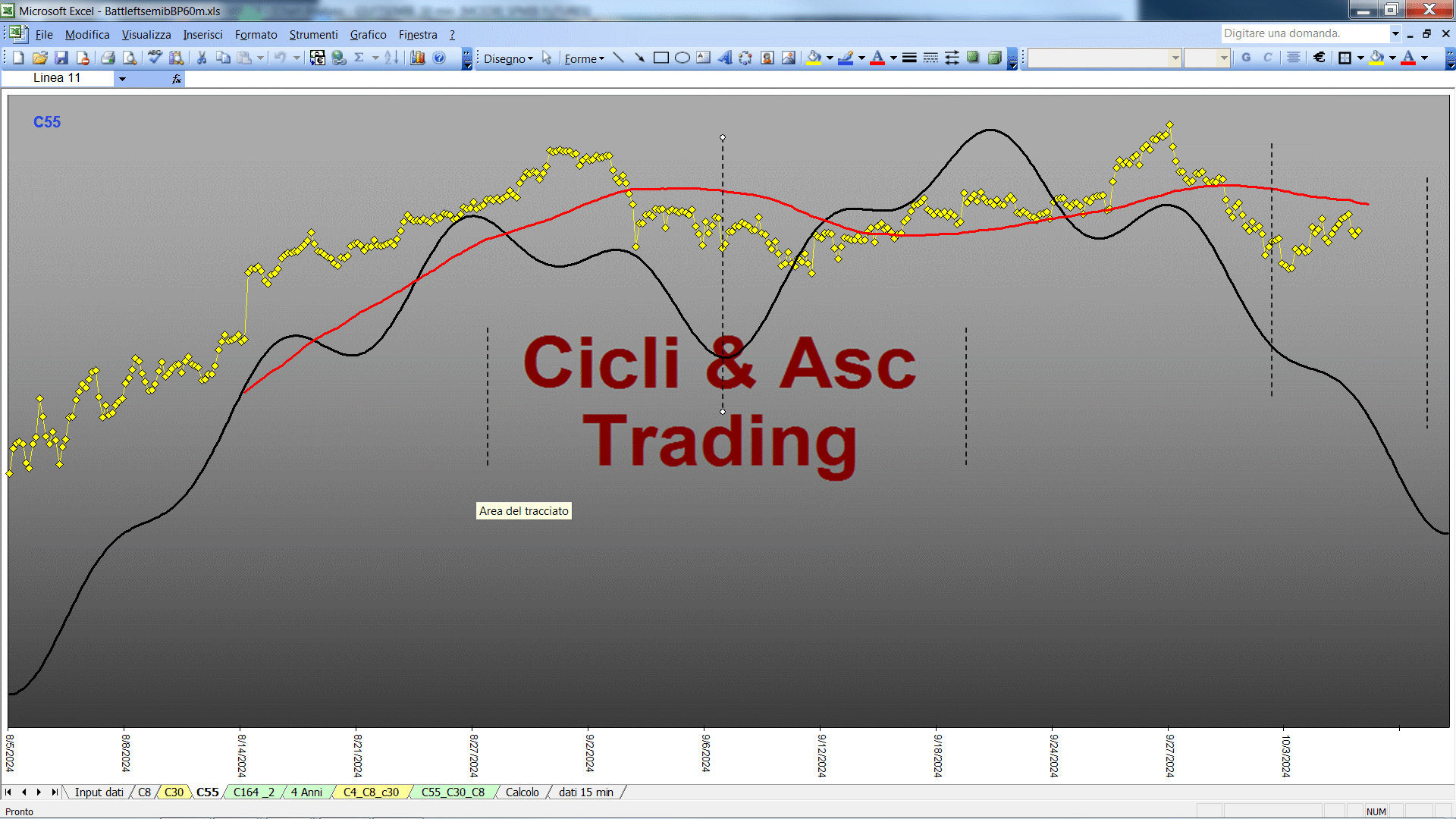1456x819 pixels.
Task: Click the Copy icon
Action: 223,58
